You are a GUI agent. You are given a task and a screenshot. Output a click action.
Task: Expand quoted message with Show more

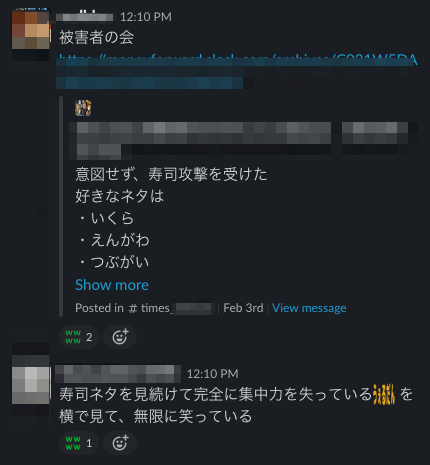pyautogui.click(x=112, y=285)
